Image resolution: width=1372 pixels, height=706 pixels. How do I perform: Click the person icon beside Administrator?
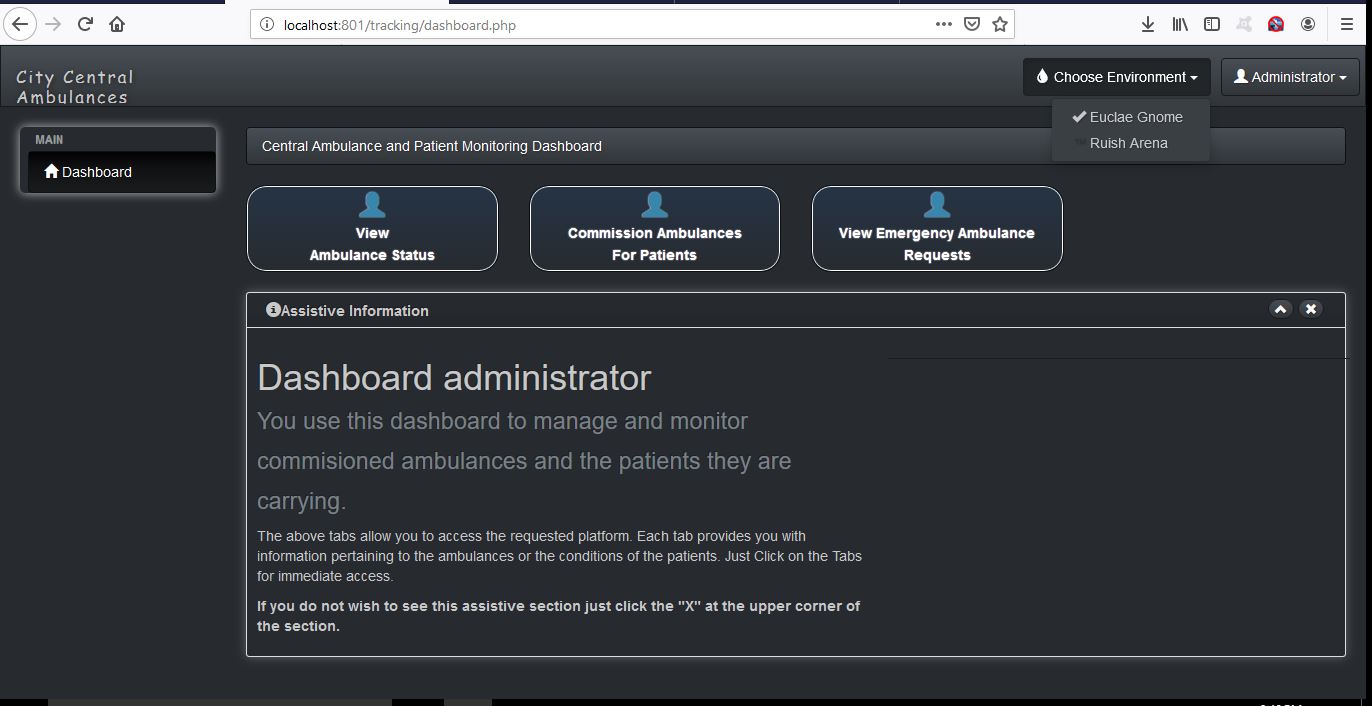pos(1240,77)
